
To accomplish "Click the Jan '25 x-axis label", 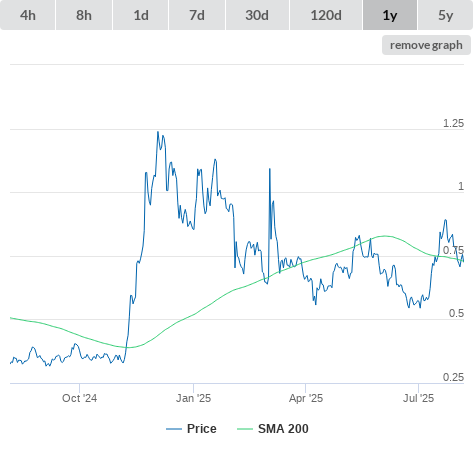I will click(193, 398).
